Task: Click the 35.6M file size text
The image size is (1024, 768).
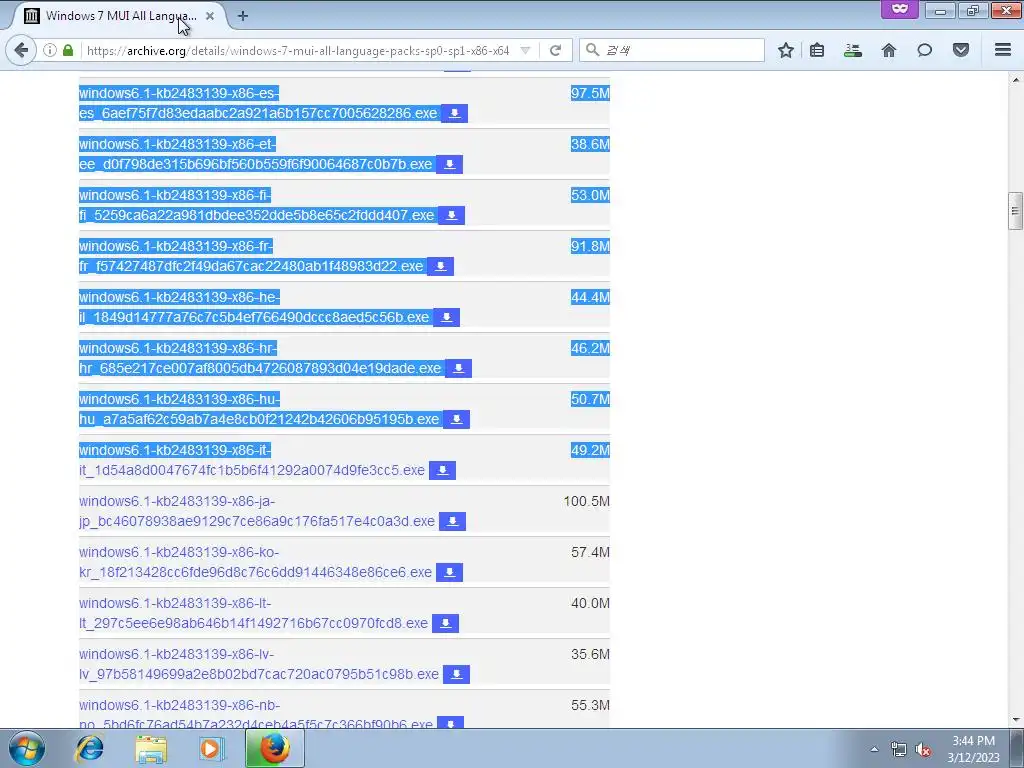Action: click(590, 654)
